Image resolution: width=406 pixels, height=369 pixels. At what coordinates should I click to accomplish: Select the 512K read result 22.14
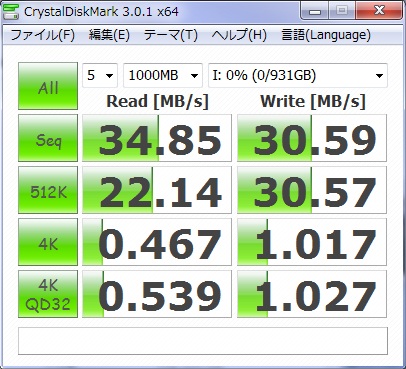(157, 190)
